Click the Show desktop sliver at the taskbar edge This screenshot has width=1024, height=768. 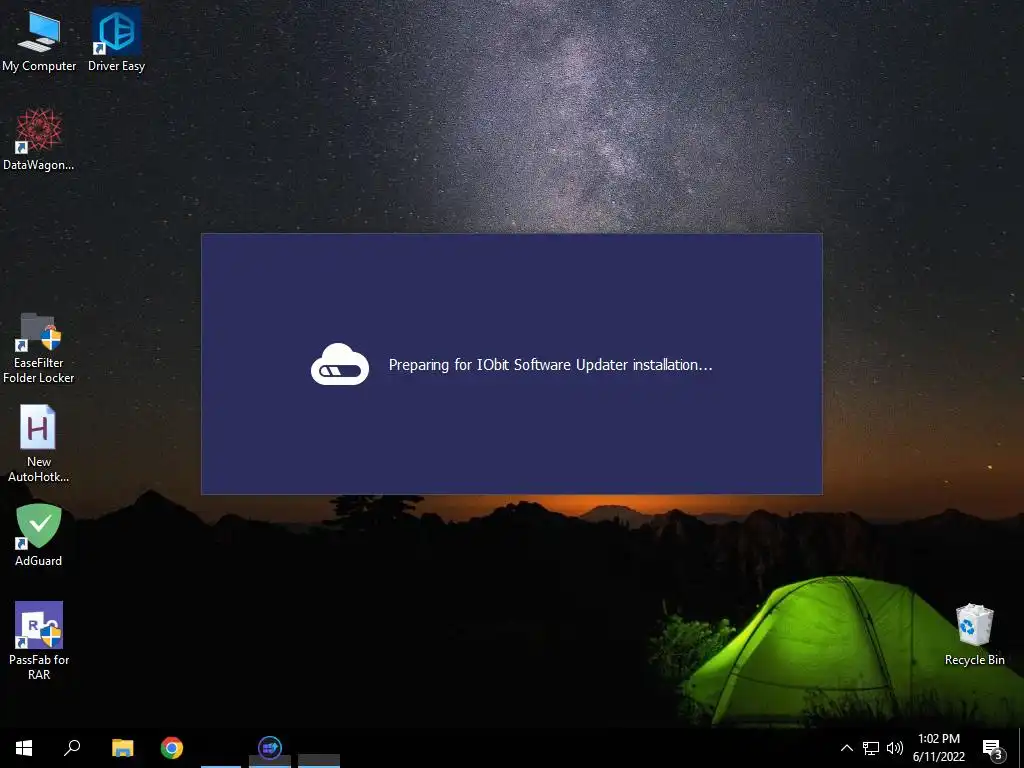coord(1021,748)
